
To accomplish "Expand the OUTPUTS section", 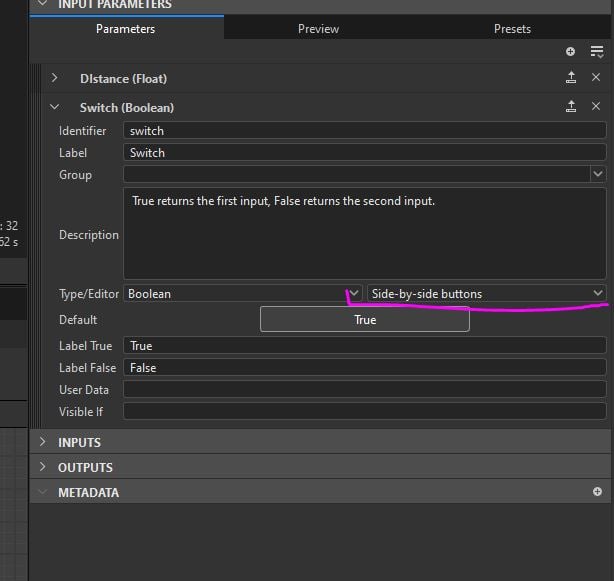I will coord(43,467).
